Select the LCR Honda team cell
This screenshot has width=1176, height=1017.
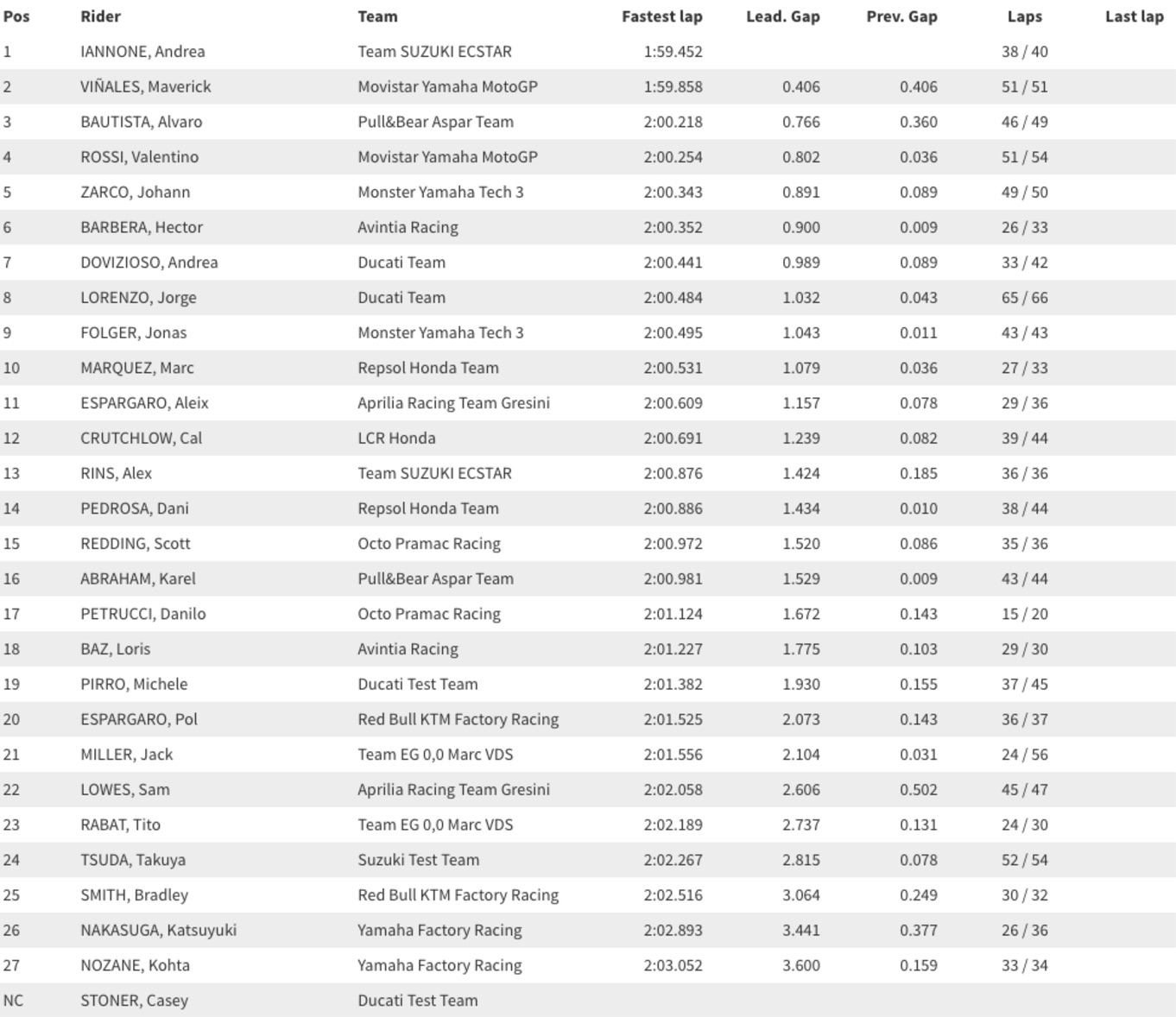coord(396,439)
